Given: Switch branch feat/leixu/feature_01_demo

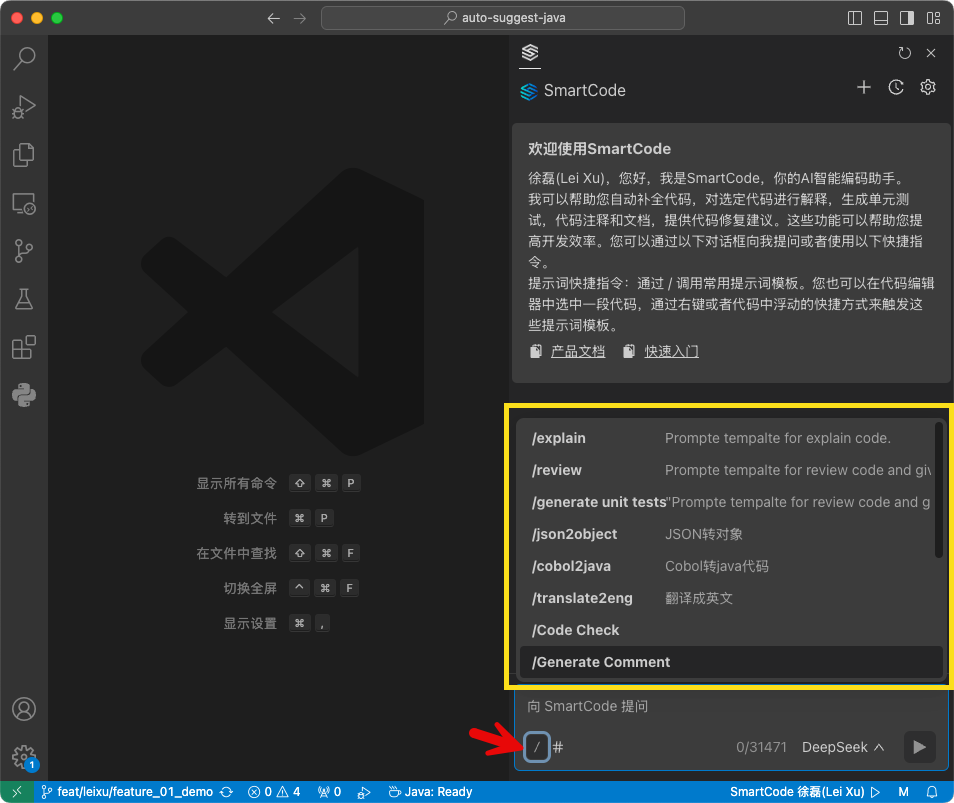Looking at the screenshot, I should [x=127, y=791].
